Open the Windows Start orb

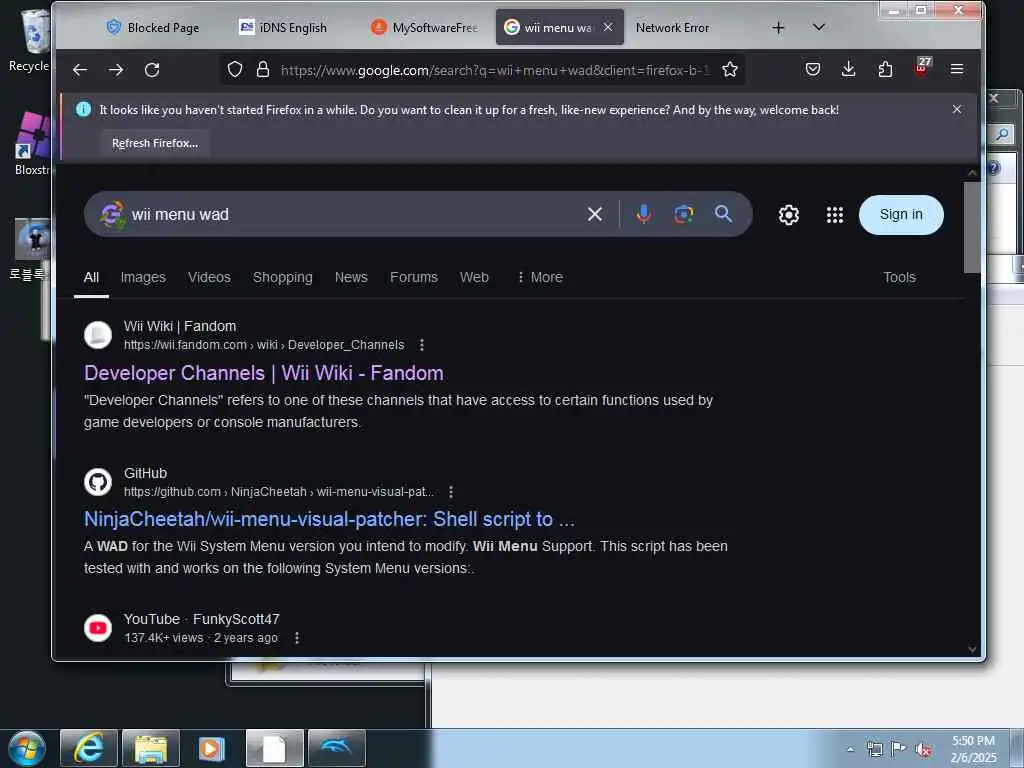pos(27,748)
